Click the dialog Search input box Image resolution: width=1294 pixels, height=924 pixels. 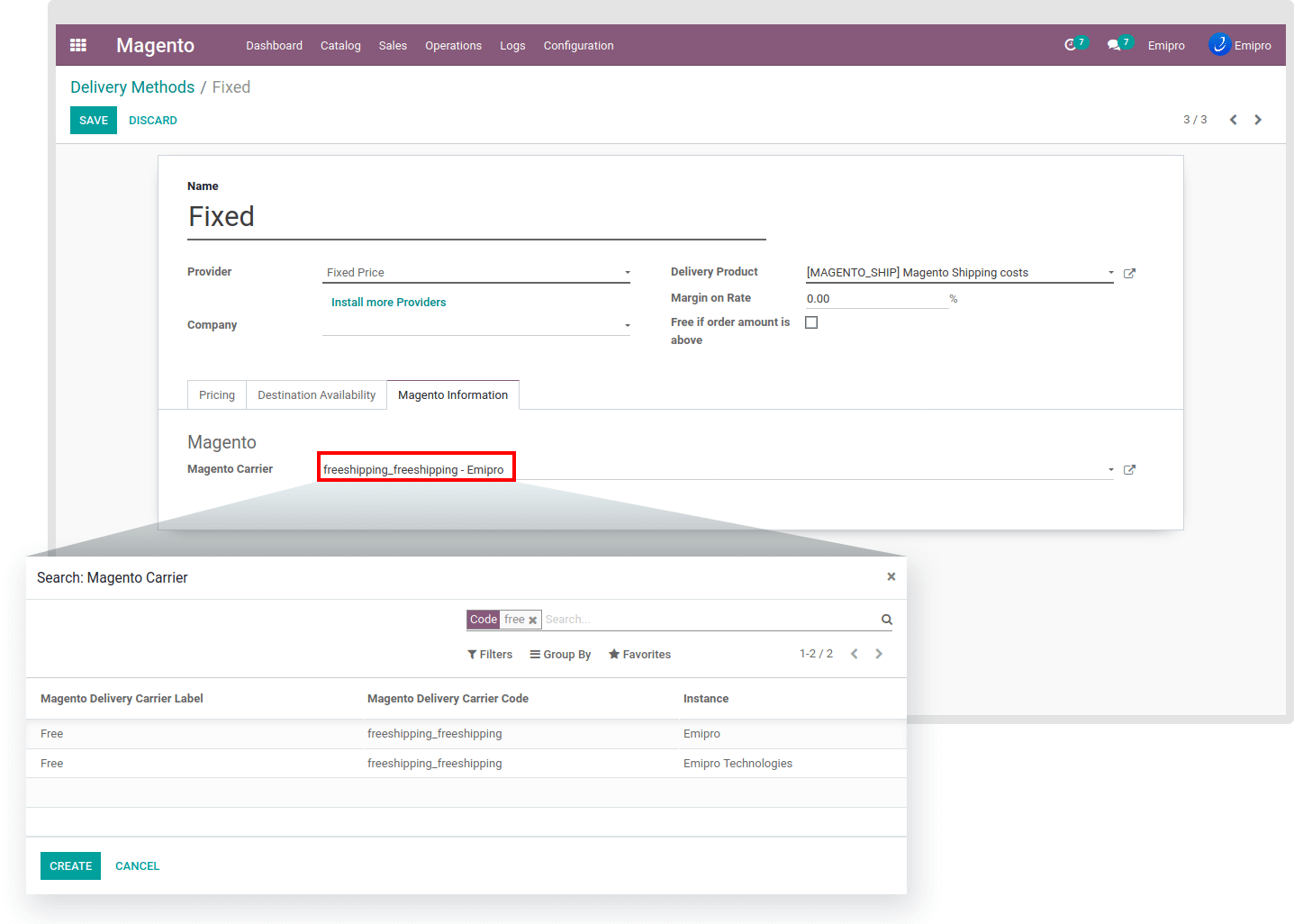click(x=710, y=620)
